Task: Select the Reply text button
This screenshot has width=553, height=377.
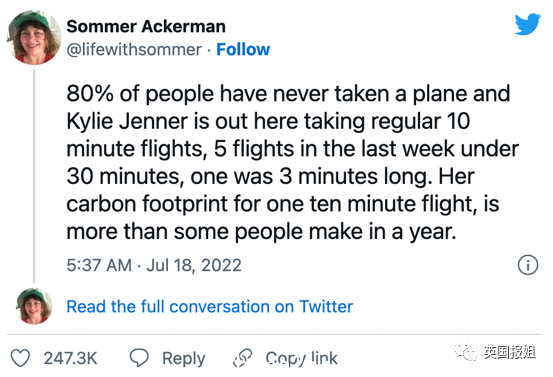Action: 184,358
